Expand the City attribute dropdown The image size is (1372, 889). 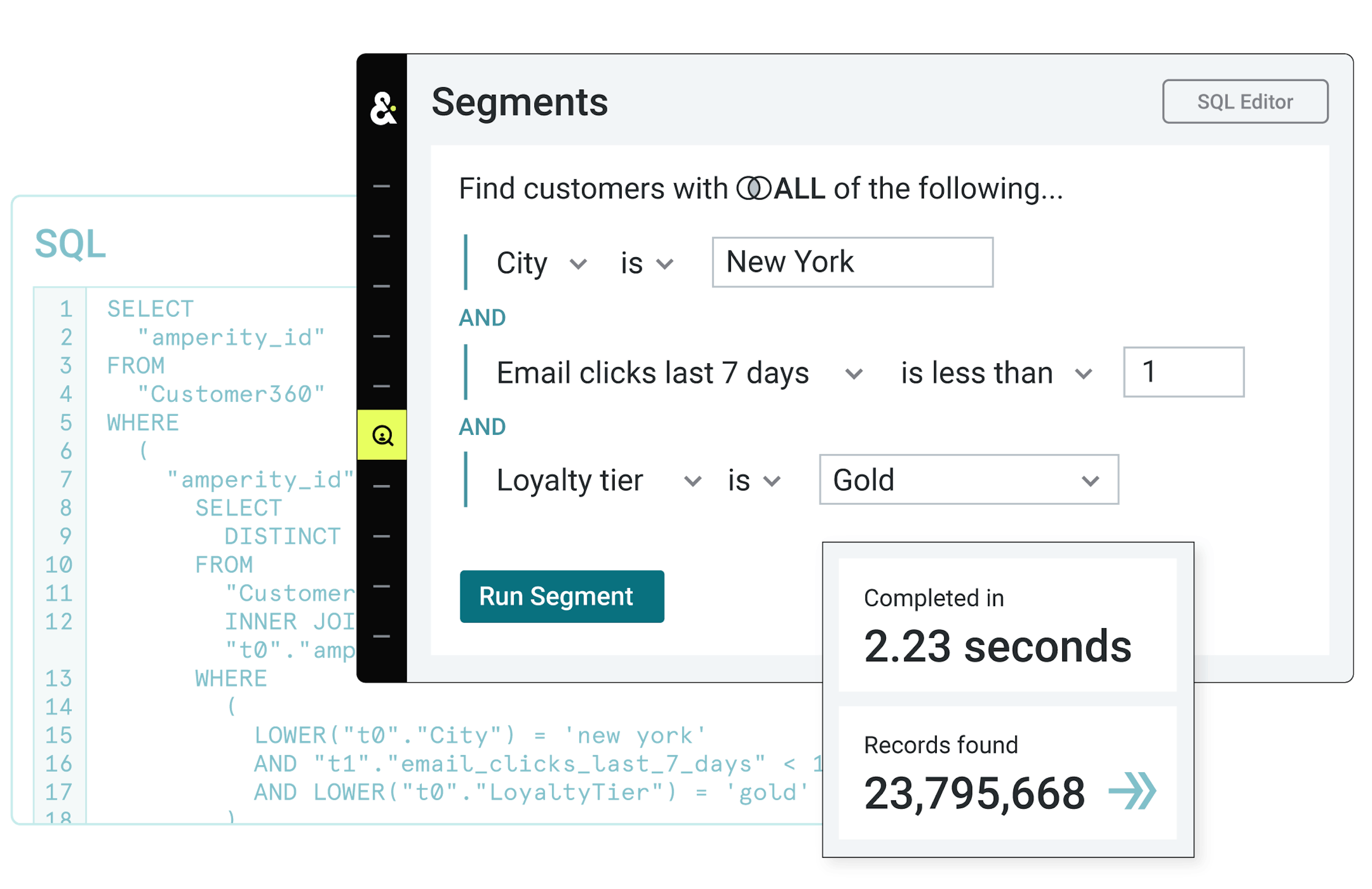578,264
